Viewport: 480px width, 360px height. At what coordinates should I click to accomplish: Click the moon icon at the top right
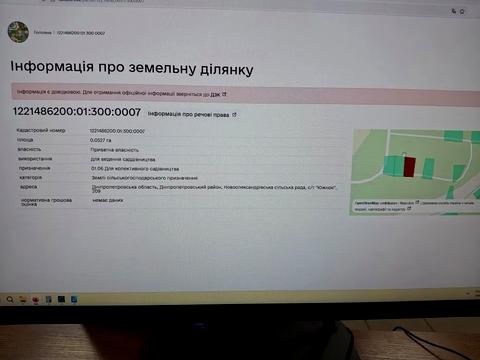454,11
